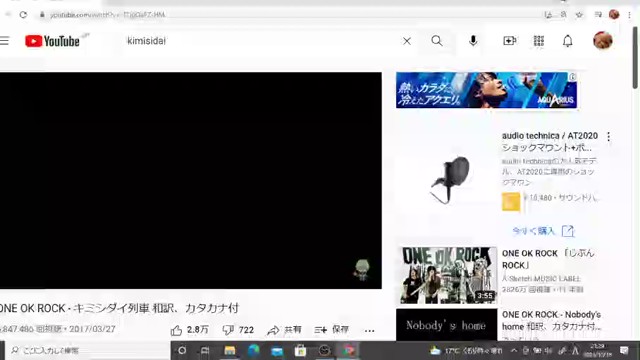640x360 pixels.
Task: Click the magnifier search button
Action: (437, 41)
